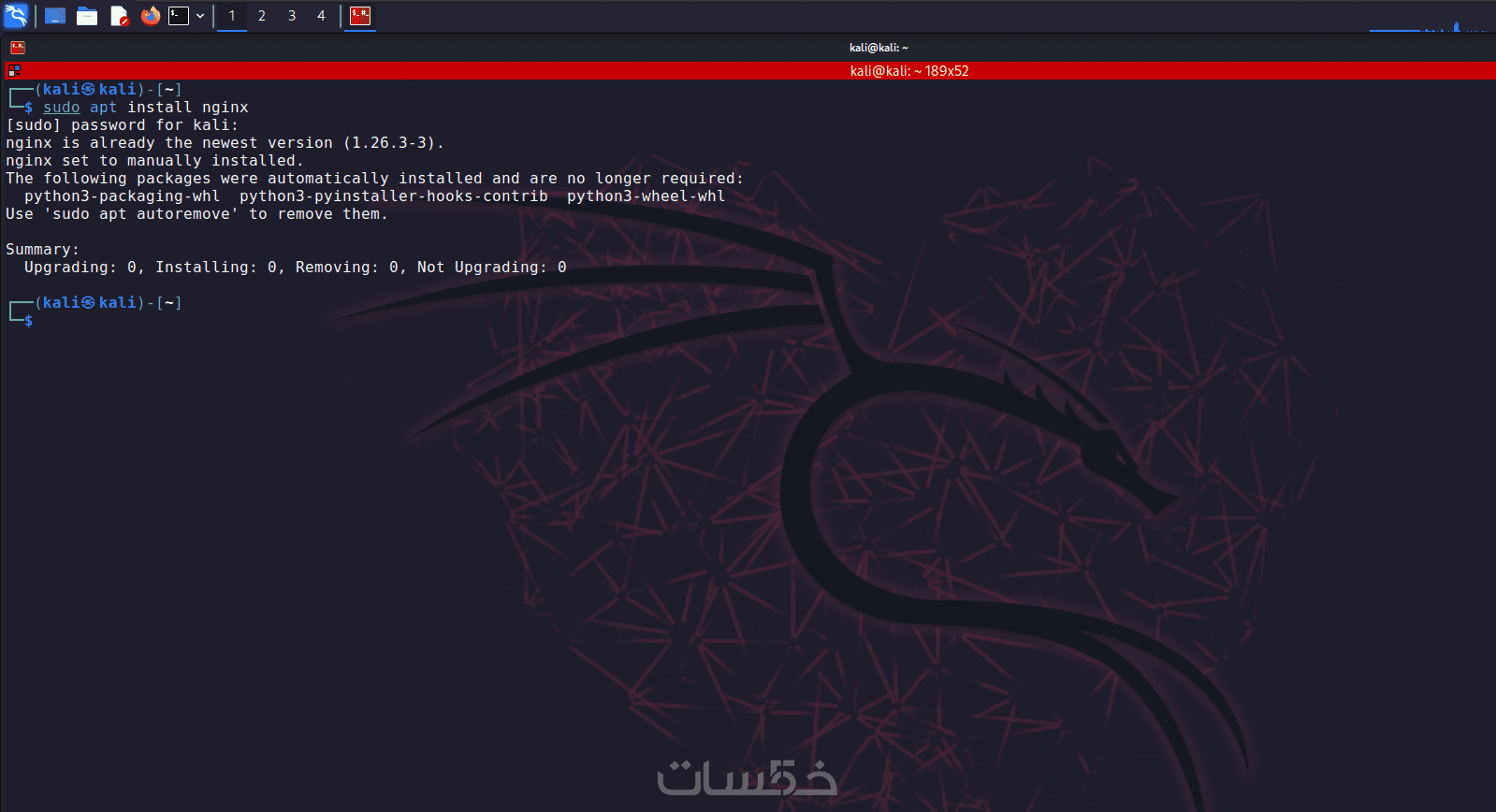Click the '[sudo] password for kali:' line
Image resolution: width=1496 pixels, height=812 pixels.
(123, 125)
